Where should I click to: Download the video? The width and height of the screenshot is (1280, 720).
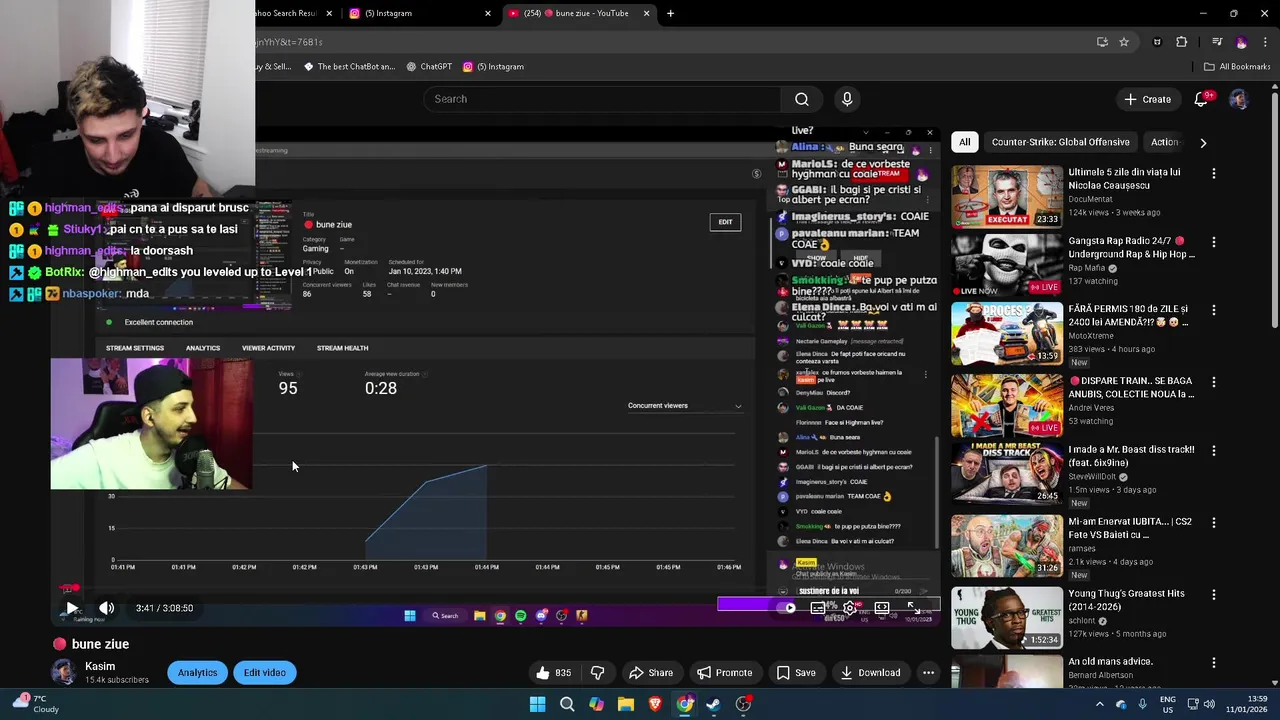[x=870, y=673]
